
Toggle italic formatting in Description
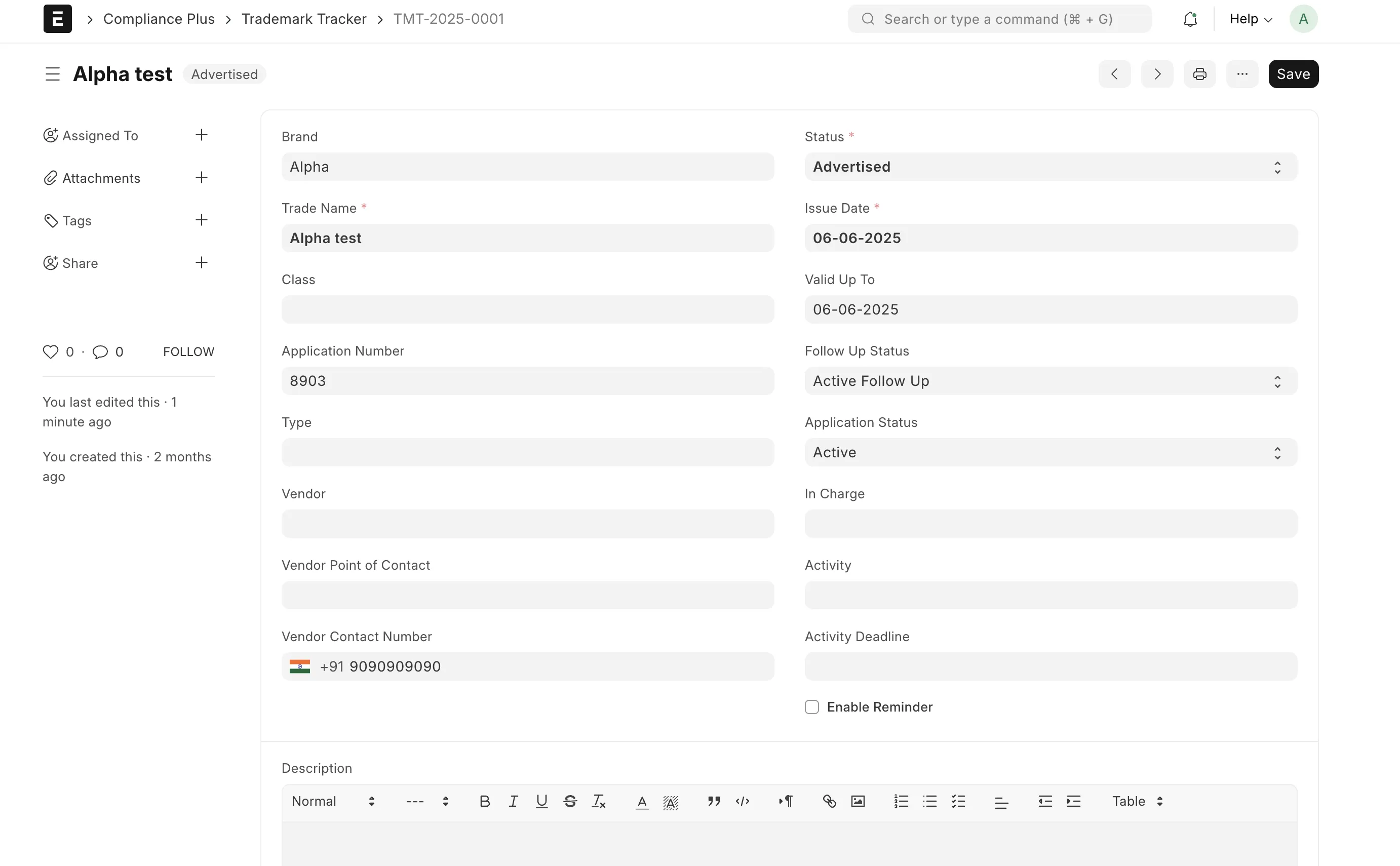tap(513, 801)
